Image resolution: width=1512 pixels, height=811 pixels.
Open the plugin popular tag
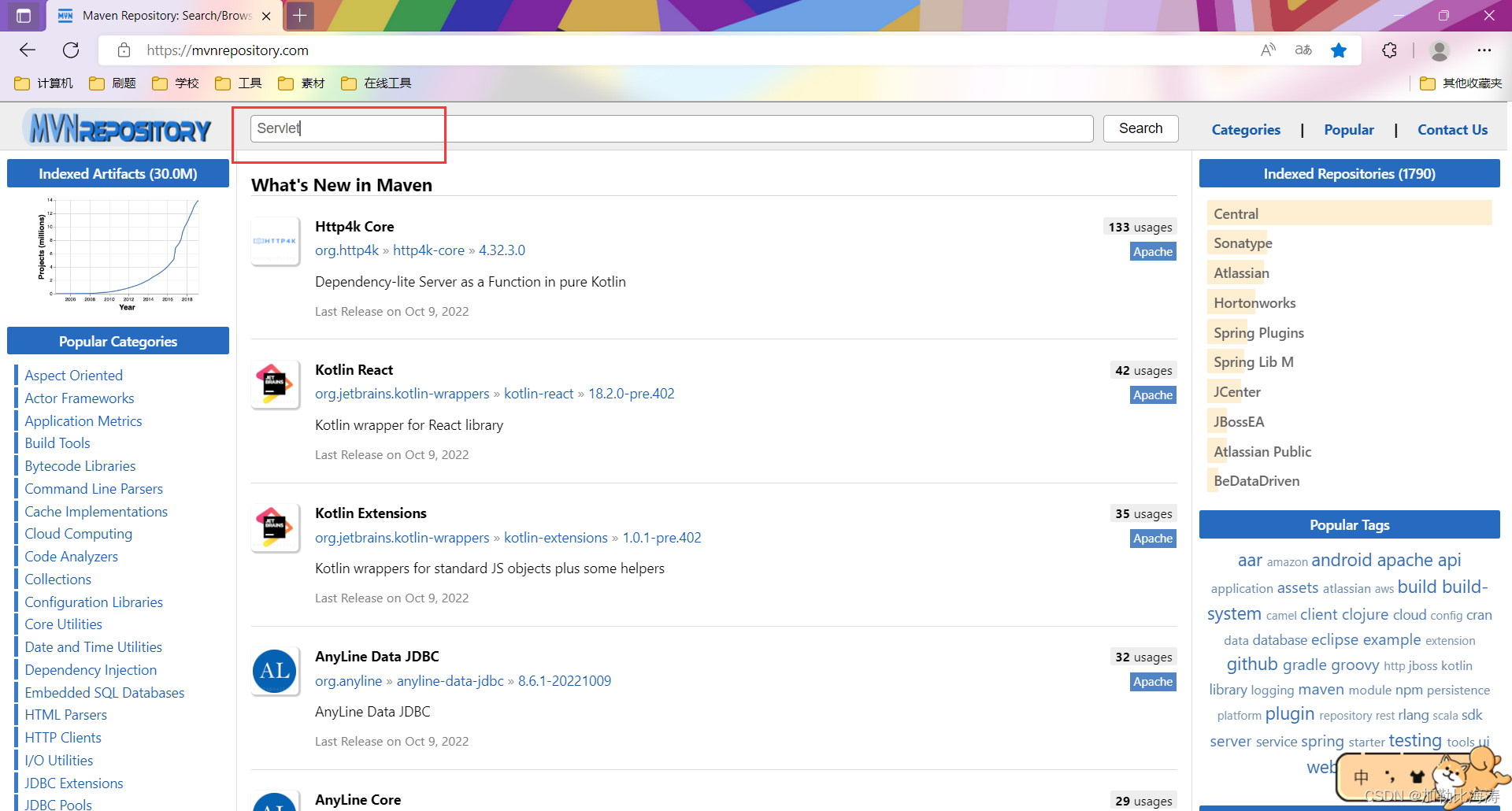(1290, 714)
